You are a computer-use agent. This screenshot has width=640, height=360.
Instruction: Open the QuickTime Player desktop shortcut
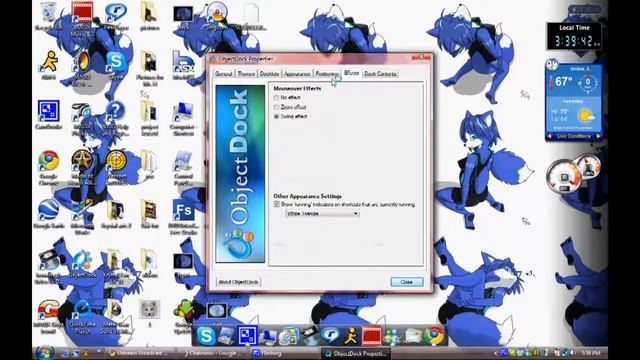coord(82,316)
